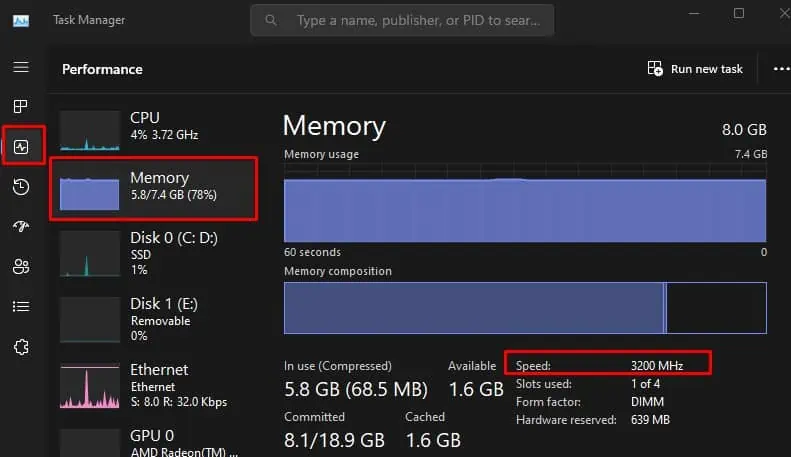Click the Memory composition bar
Viewport: 791px width, 457px height.
point(525,308)
